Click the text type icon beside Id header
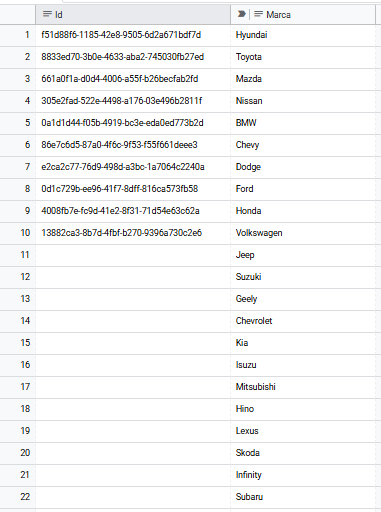 [47, 14]
